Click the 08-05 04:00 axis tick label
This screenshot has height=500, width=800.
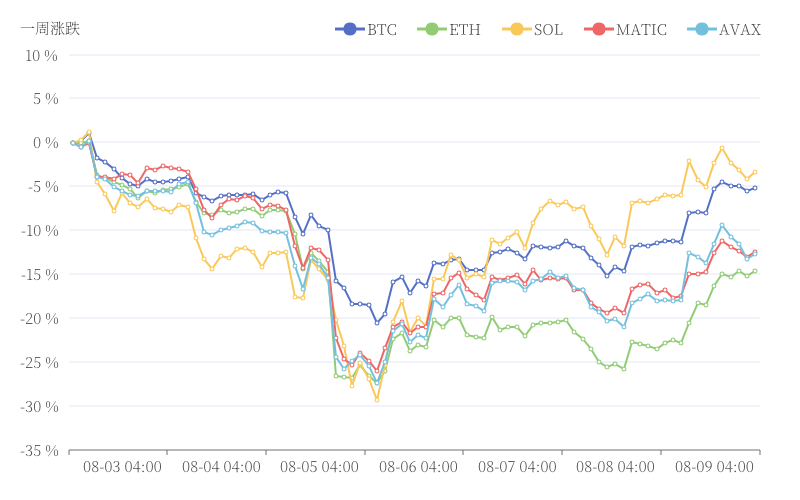(x=320, y=467)
